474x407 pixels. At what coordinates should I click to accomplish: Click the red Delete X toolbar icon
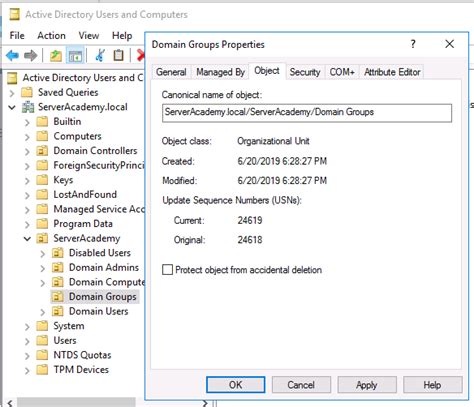[x=141, y=55]
